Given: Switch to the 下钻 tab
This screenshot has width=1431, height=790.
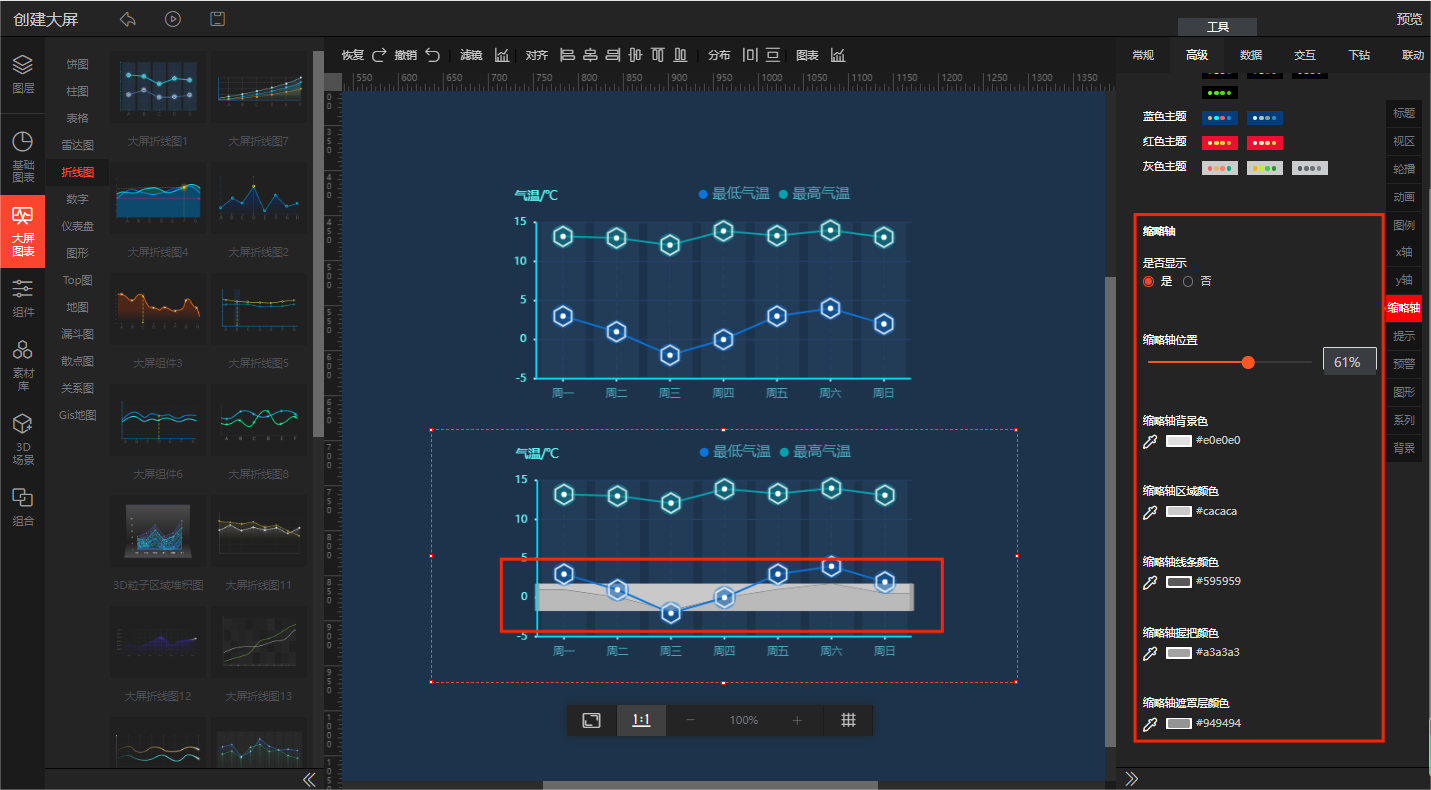Looking at the screenshot, I should pyautogui.click(x=1358, y=55).
